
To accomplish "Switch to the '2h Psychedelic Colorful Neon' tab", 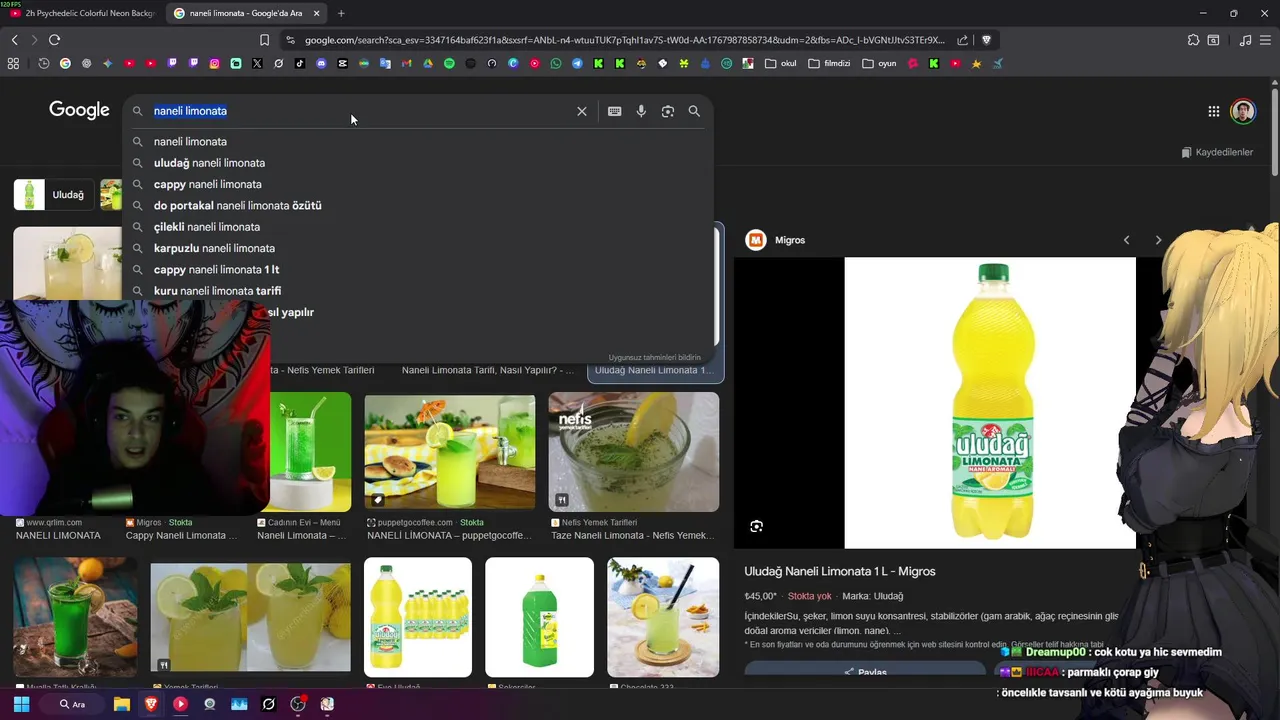I will point(81,13).
